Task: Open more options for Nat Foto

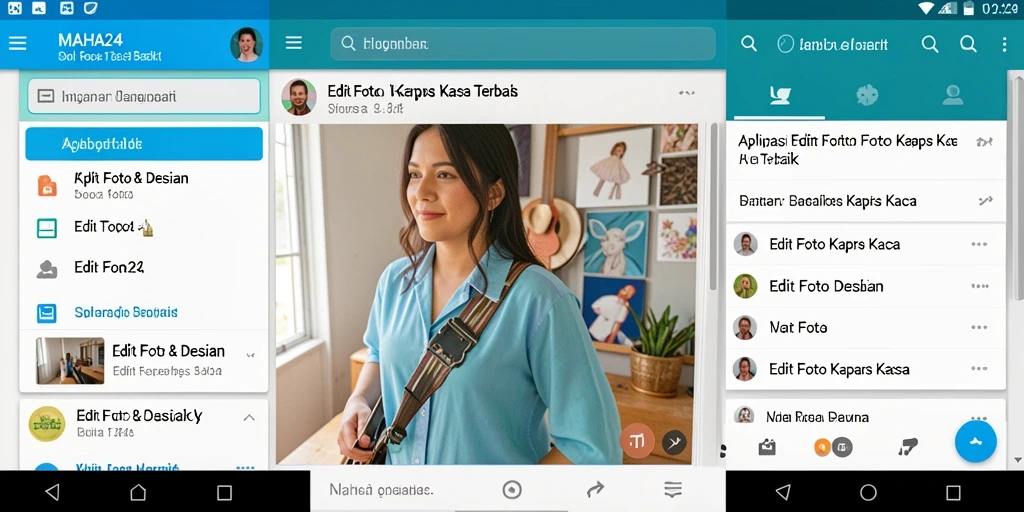Action: (979, 327)
